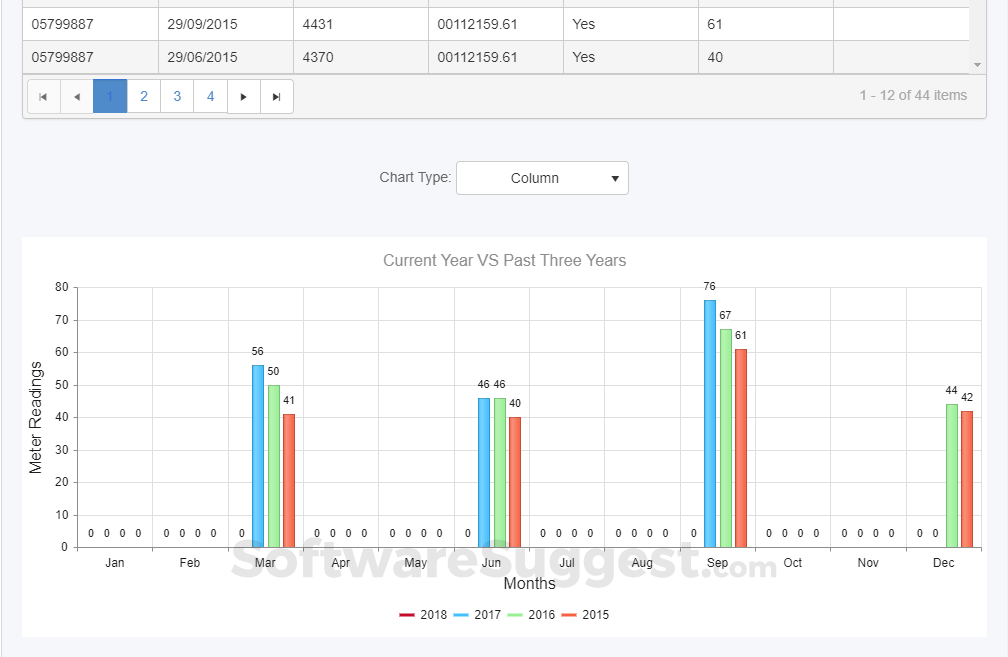Advance to the next page arrow
The width and height of the screenshot is (1008, 657).
click(244, 96)
